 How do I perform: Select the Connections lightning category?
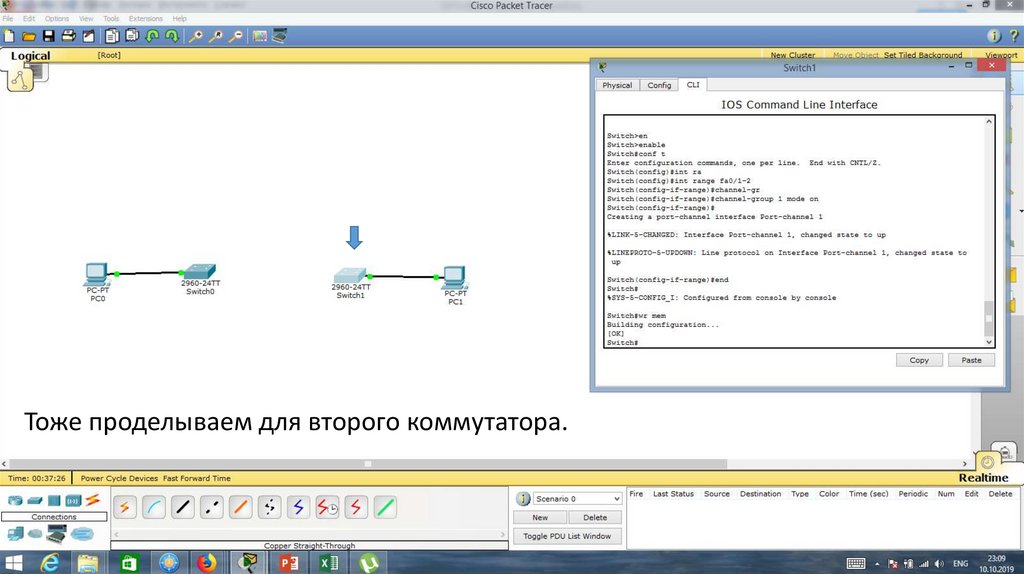[93, 500]
